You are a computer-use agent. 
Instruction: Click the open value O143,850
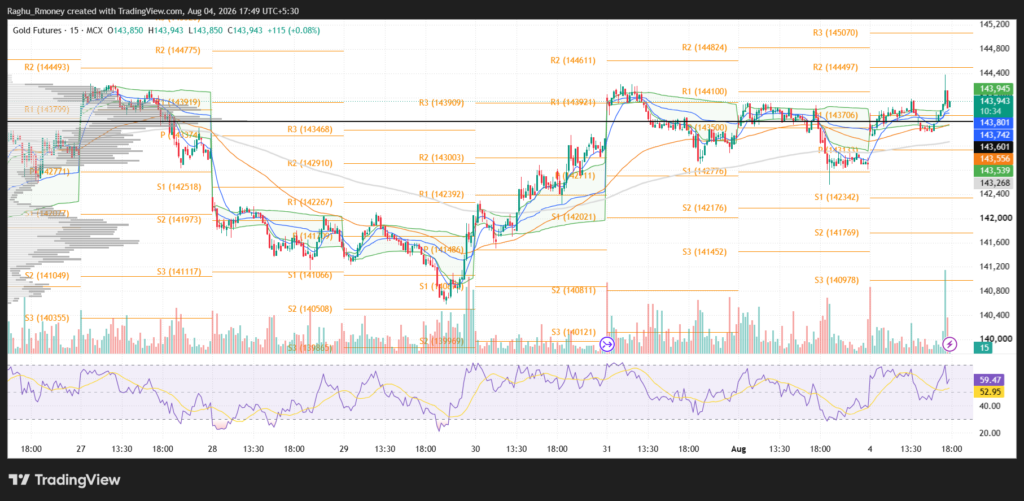tap(127, 31)
